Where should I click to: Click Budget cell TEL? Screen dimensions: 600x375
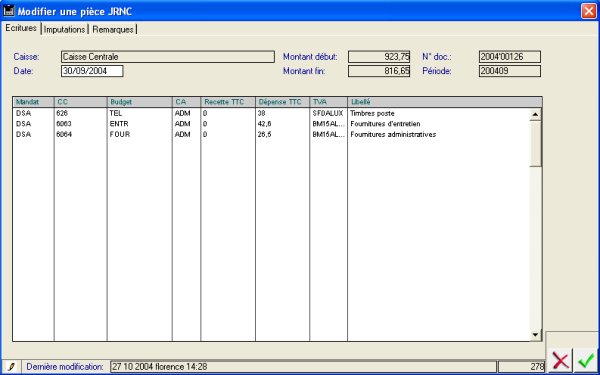[115, 113]
